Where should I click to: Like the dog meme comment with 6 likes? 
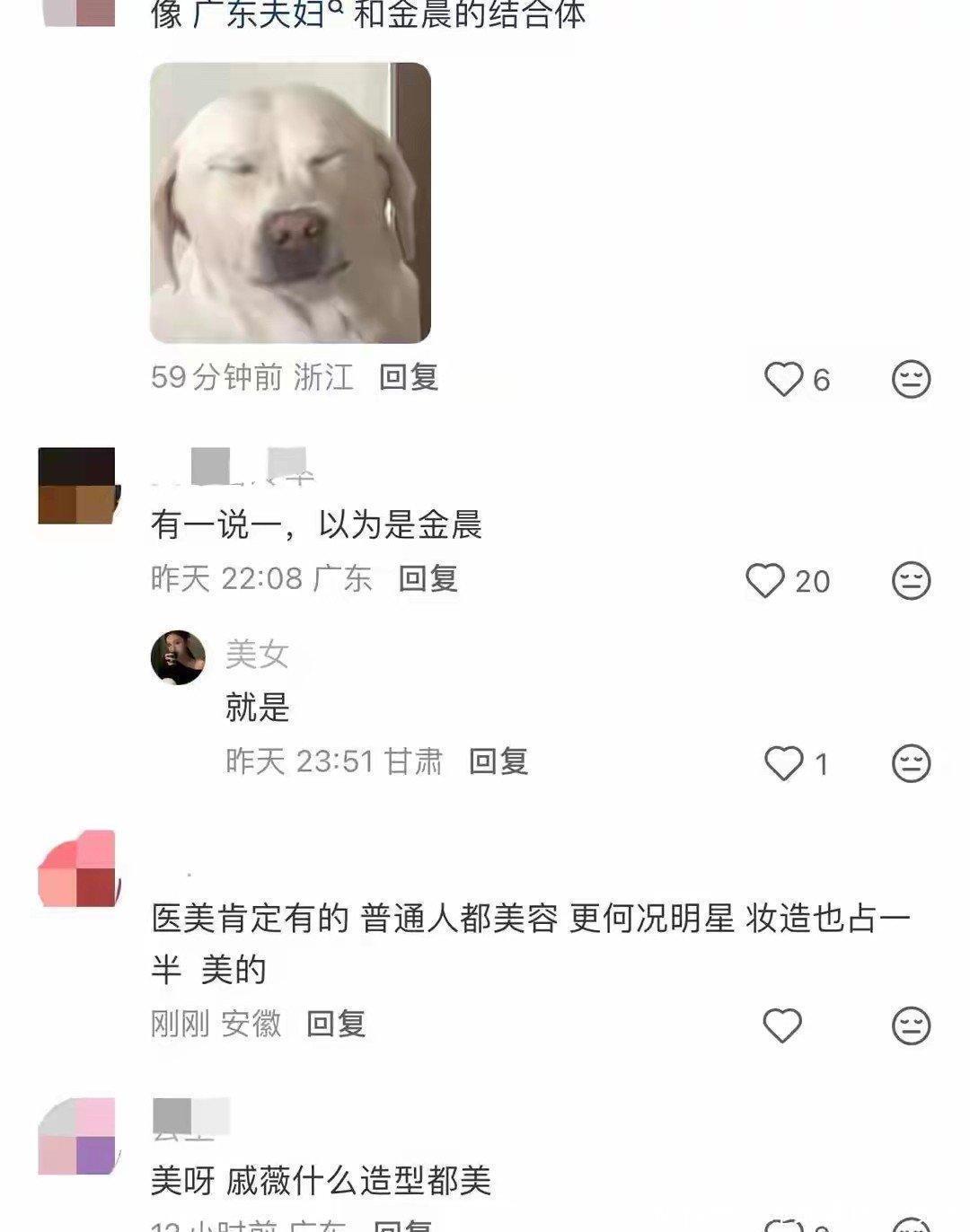point(783,379)
